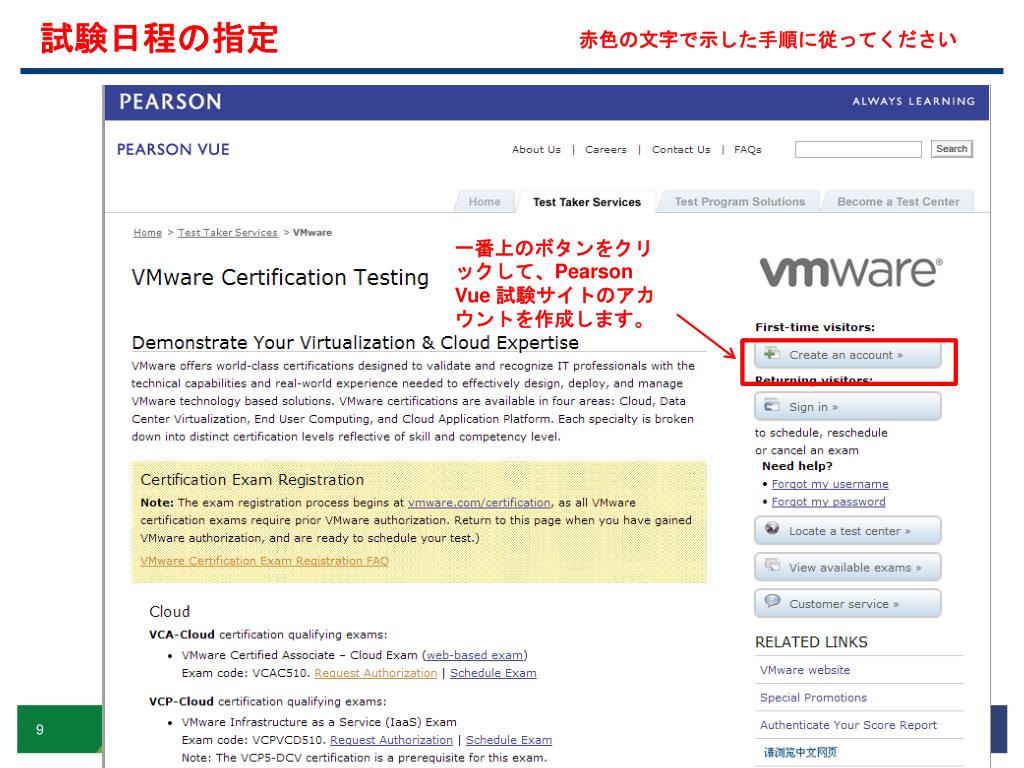Open the Test Program Solutions tab
The image size is (1024, 768).
tap(739, 202)
